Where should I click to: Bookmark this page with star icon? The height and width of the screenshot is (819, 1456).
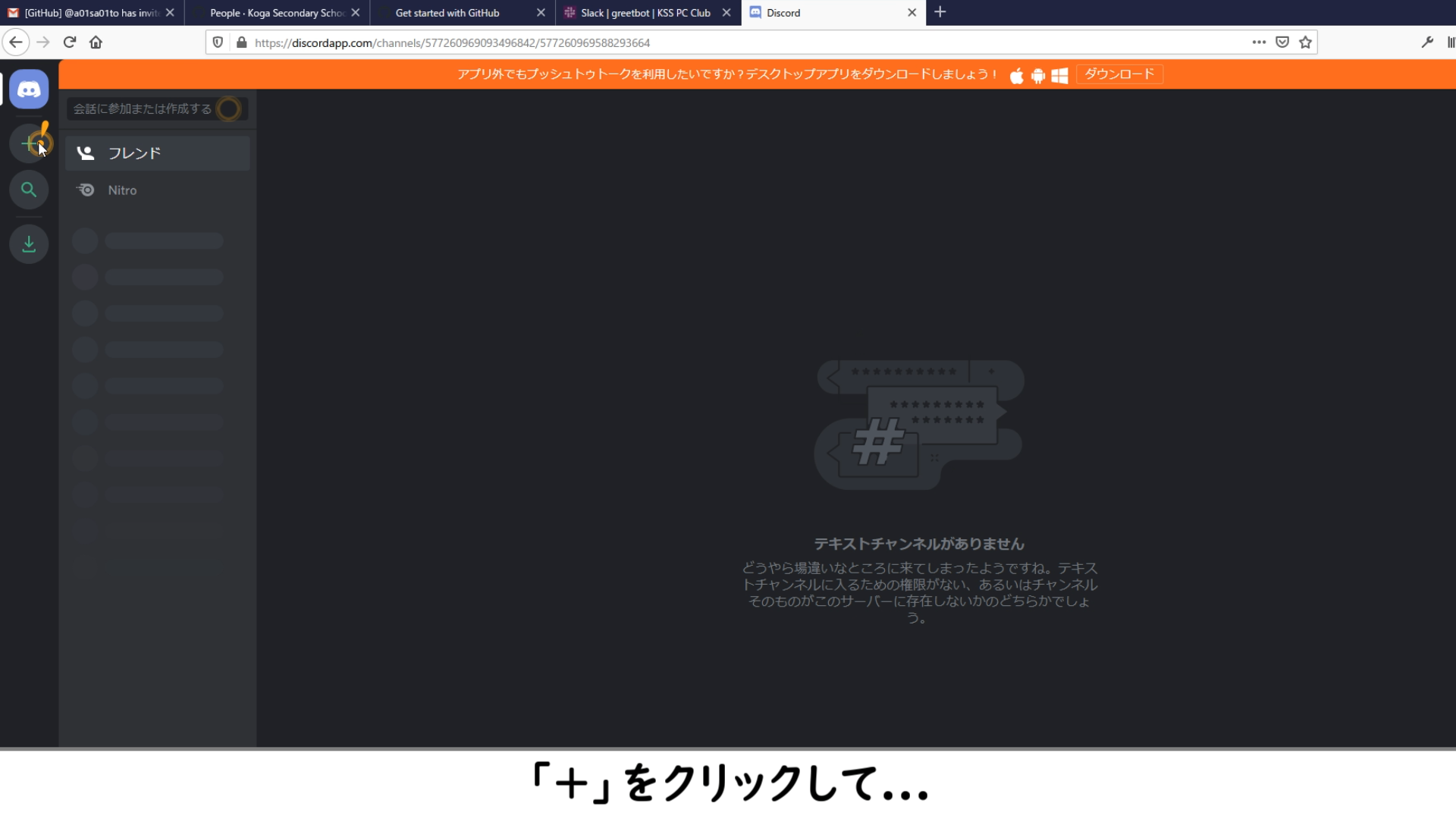[1305, 42]
